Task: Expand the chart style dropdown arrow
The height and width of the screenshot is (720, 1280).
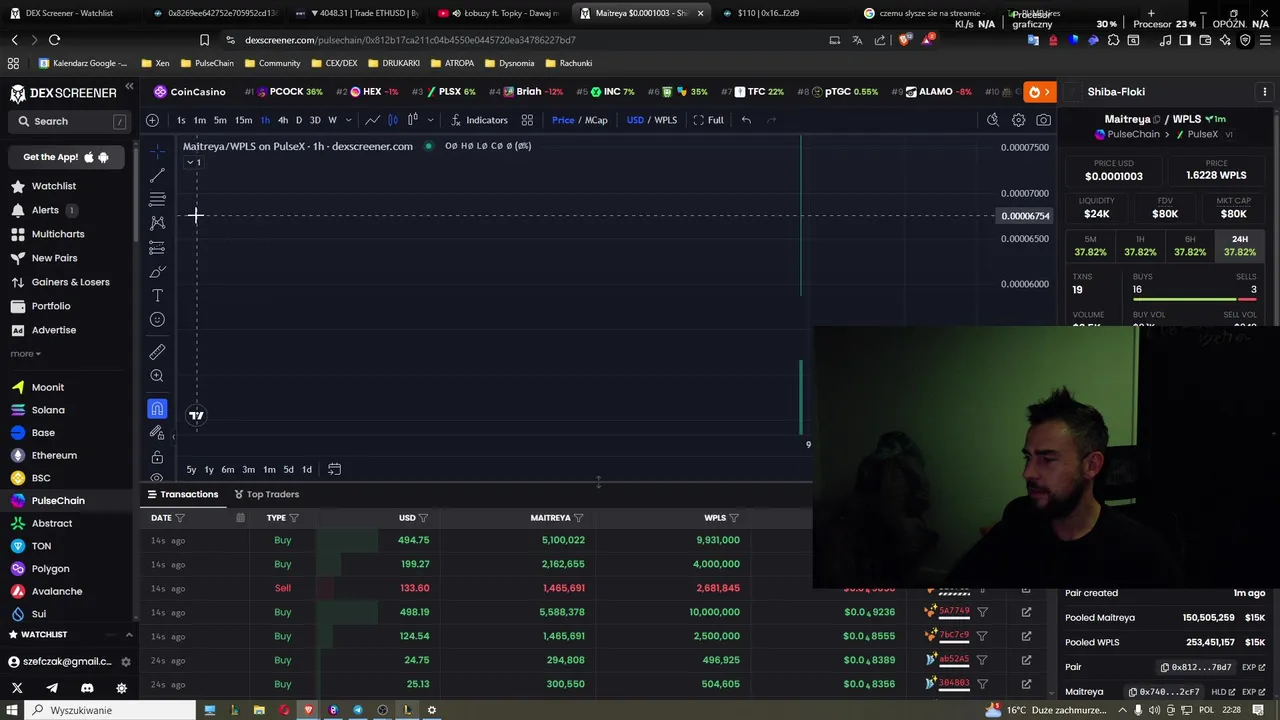Action: pyautogui.click(x=430, y=120)
